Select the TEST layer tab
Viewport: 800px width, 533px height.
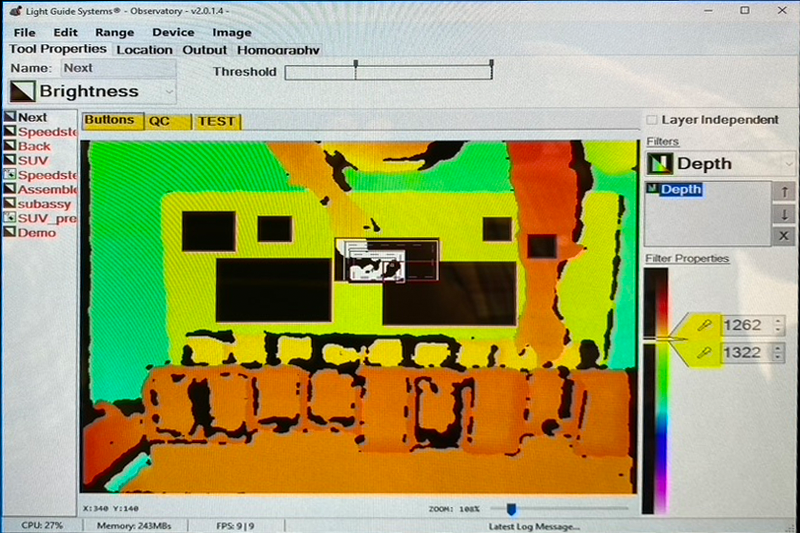[x=216, y=121]
